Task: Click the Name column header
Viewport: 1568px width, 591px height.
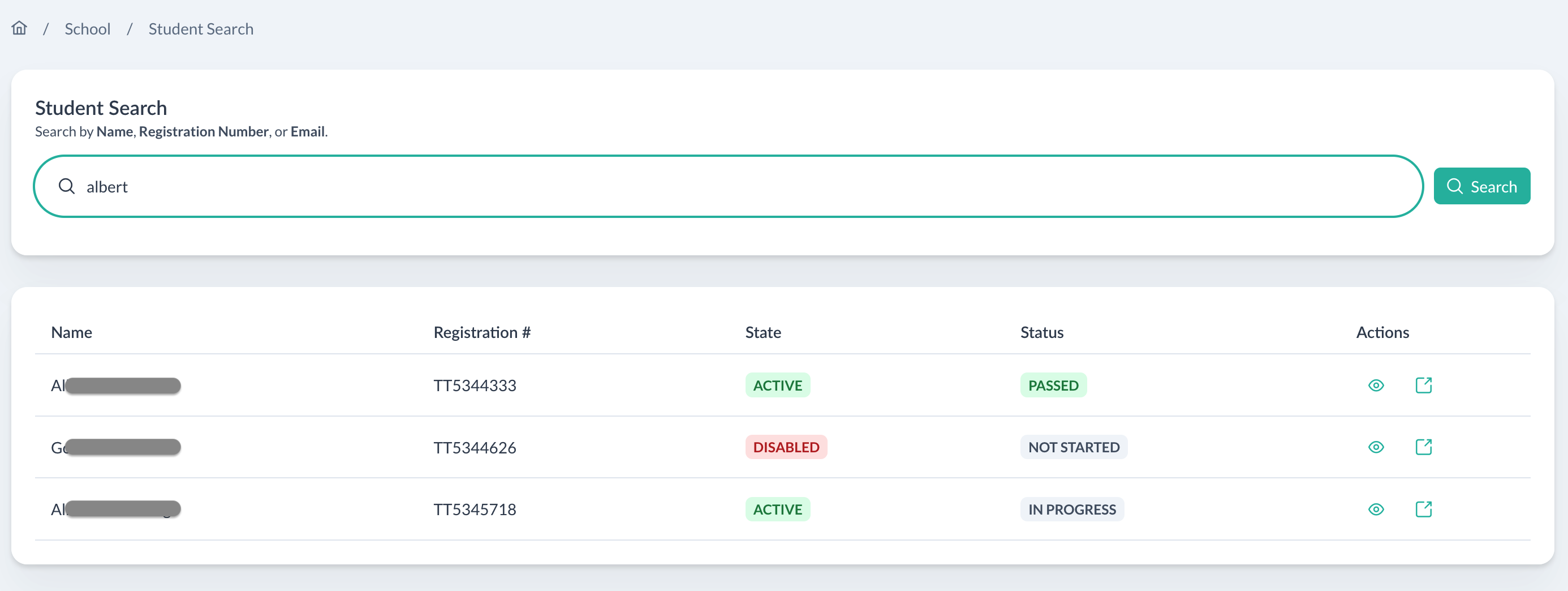Action: point(72,332)
